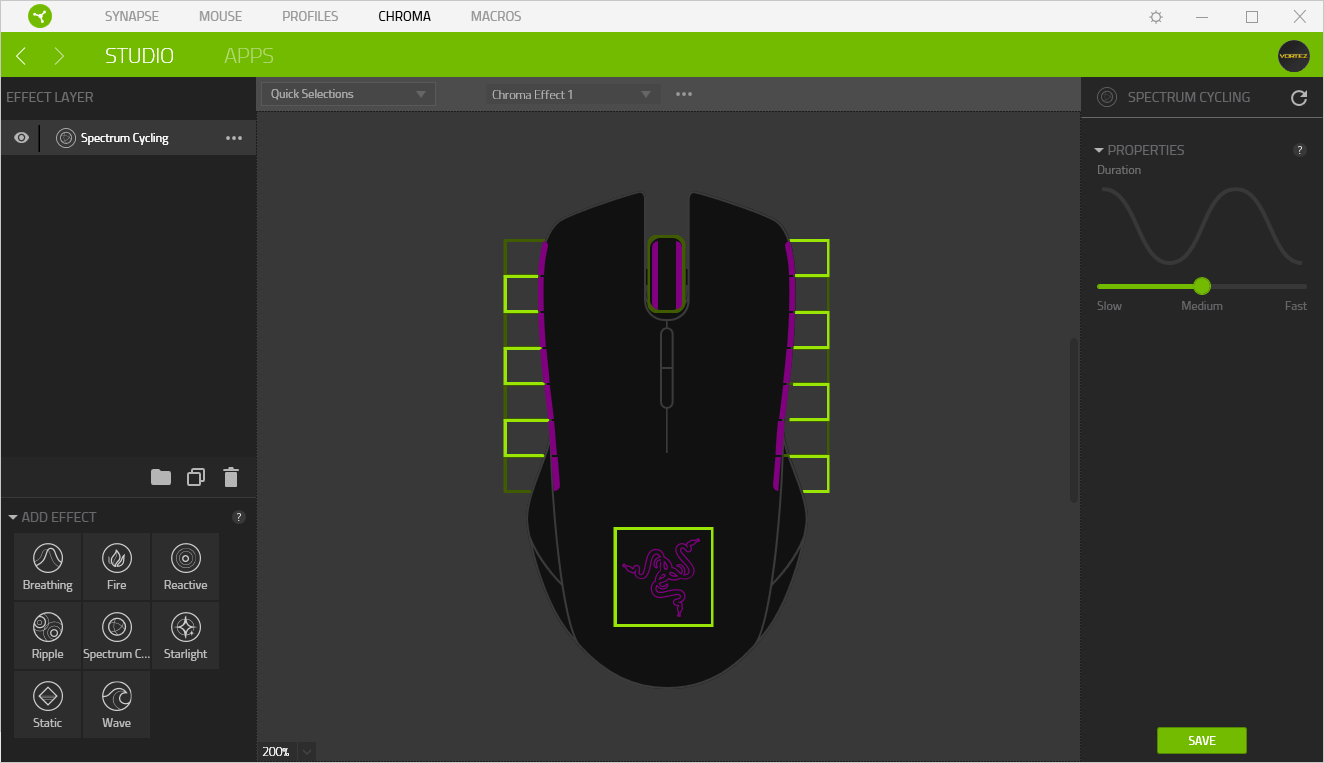
Task: Open the Macros tab
Action: point(496,16)
